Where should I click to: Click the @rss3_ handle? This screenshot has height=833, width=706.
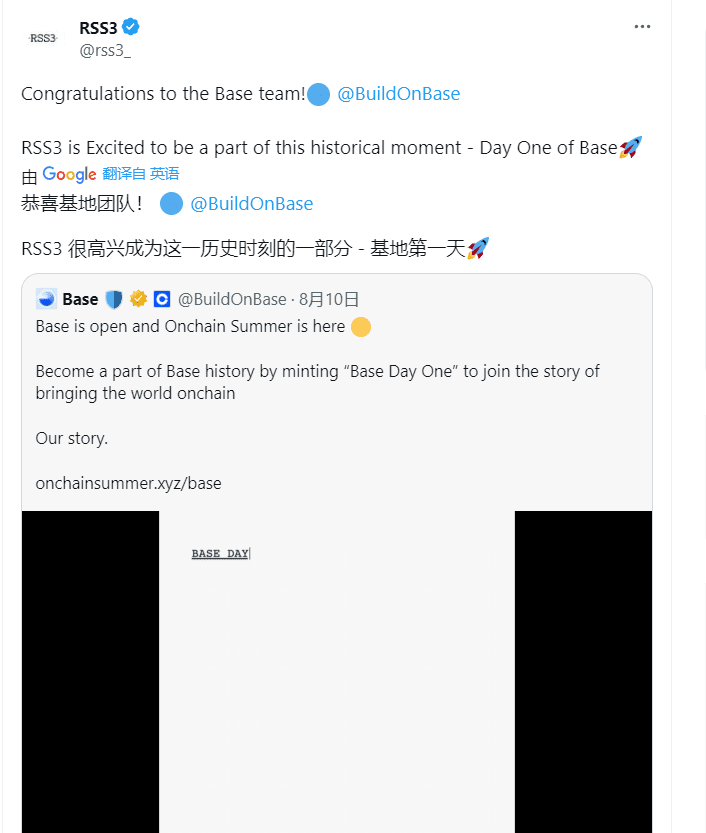point(104,49)
